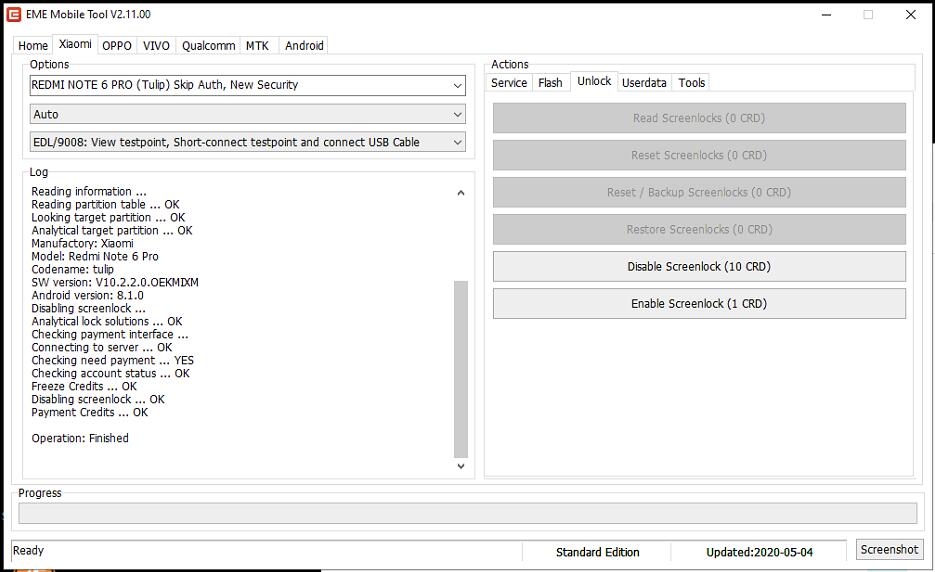The width and height of the screenshot is (935, 572).
Task: Click the 'Checking need payment ... YES' line
Action: pyautogui.click(x=112, y=360)
